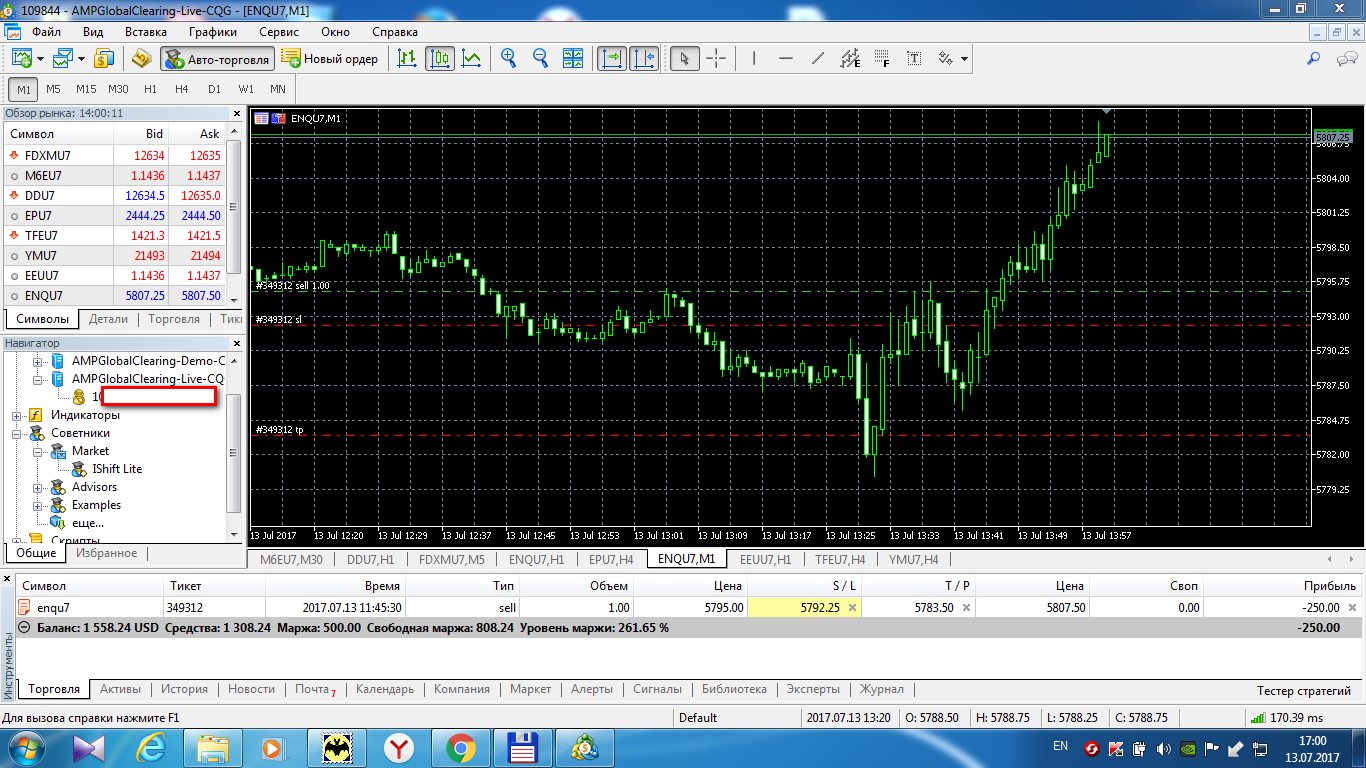Image resolution: width=1366 pixels, height=768 pixels.
Task: Switch timeframe to H1
Action: pyautogui.click(x=150, y=89)
